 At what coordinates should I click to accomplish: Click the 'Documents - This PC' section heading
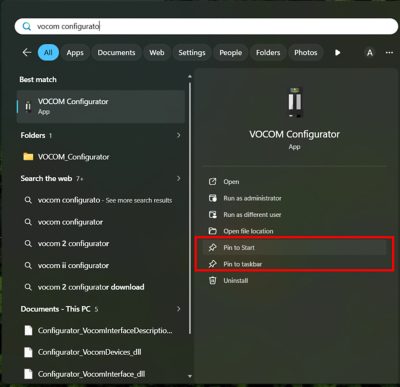coord(55,309)
